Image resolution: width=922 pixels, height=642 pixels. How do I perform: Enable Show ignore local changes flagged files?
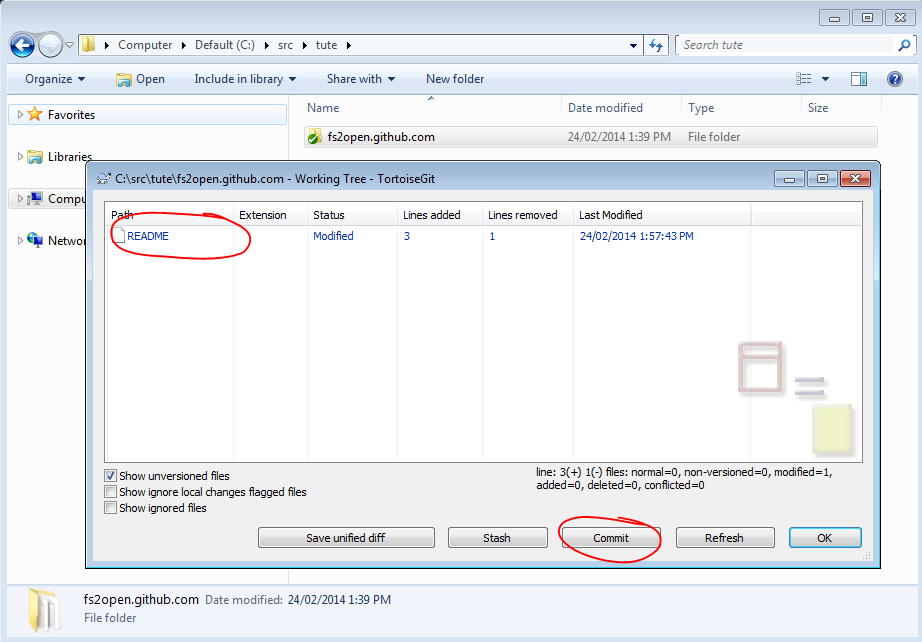pos(111,492)
